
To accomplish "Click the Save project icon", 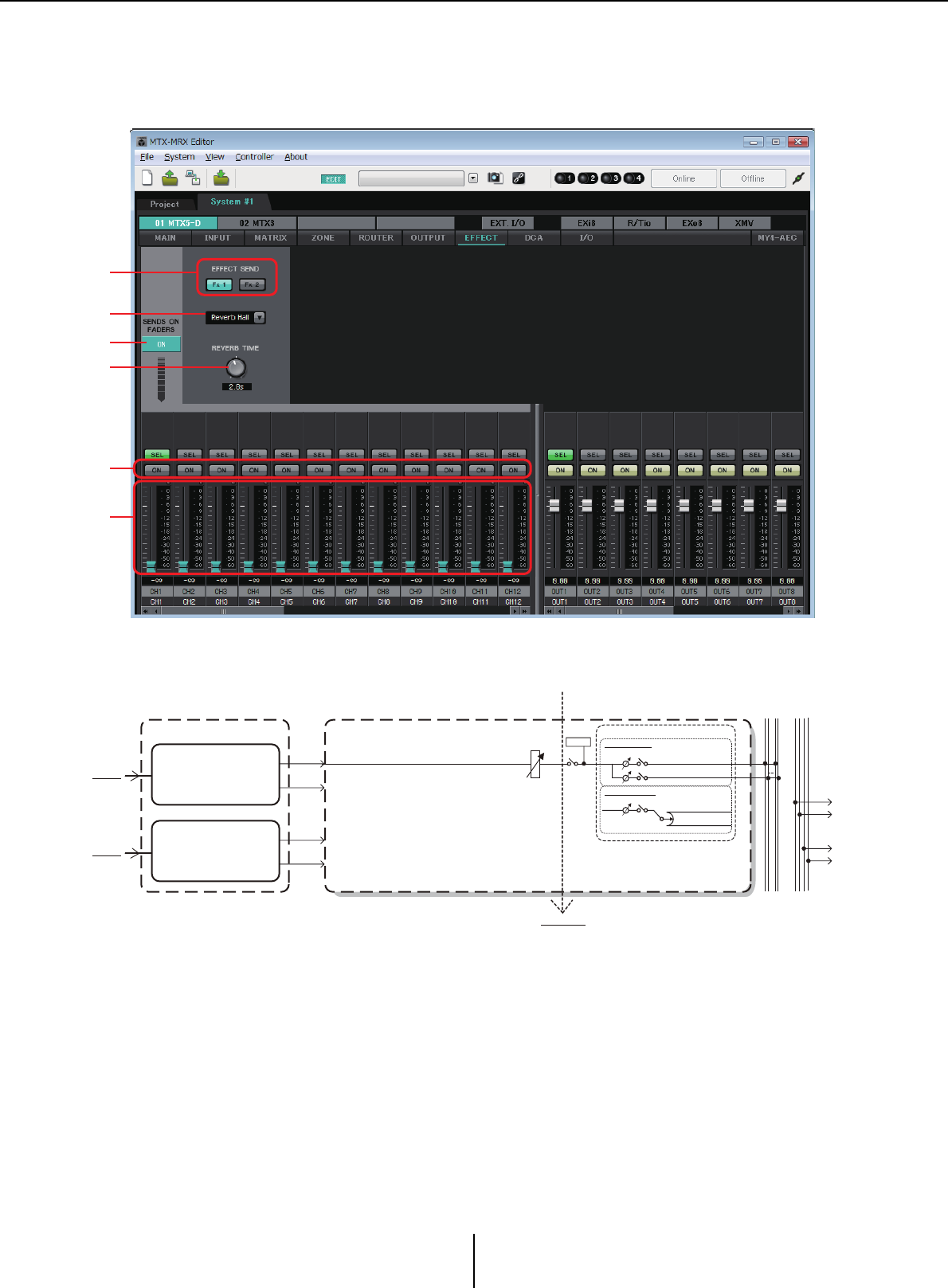I will [x=221, y=178].
